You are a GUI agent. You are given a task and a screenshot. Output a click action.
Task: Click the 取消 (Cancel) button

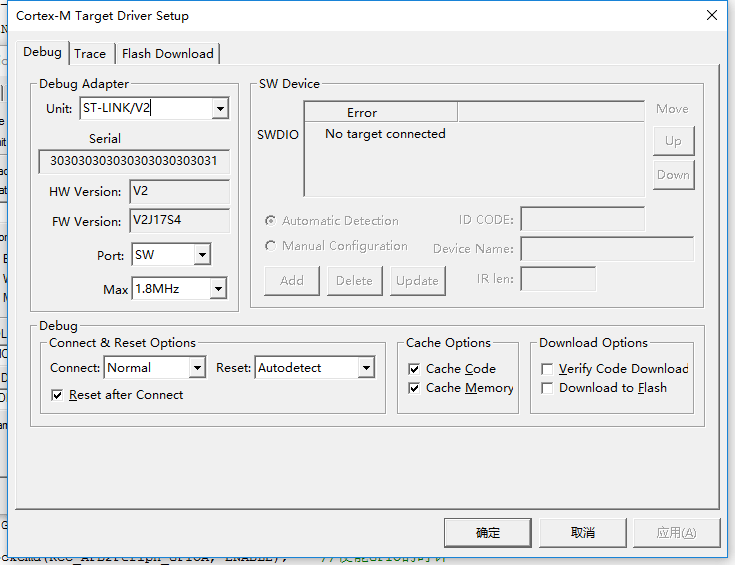tap(582, 533)
